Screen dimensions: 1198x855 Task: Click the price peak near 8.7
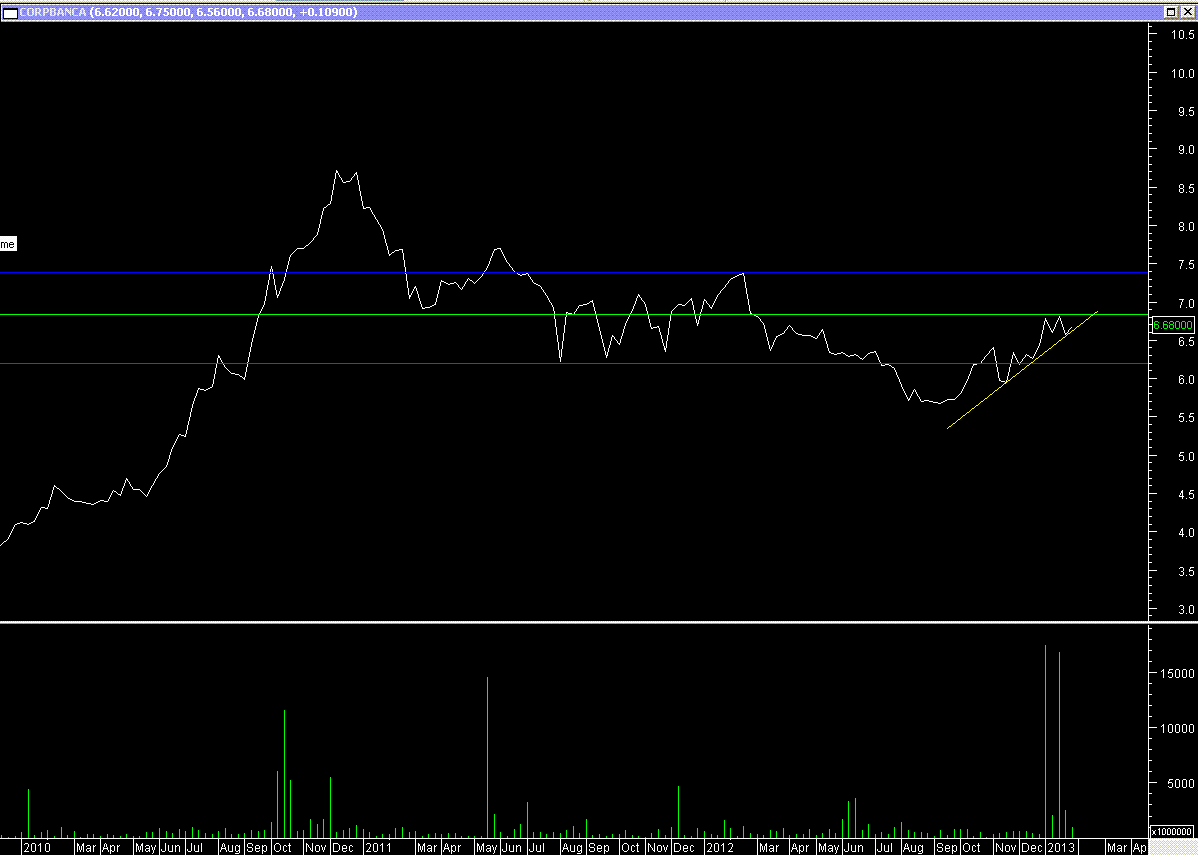(337, 171)
